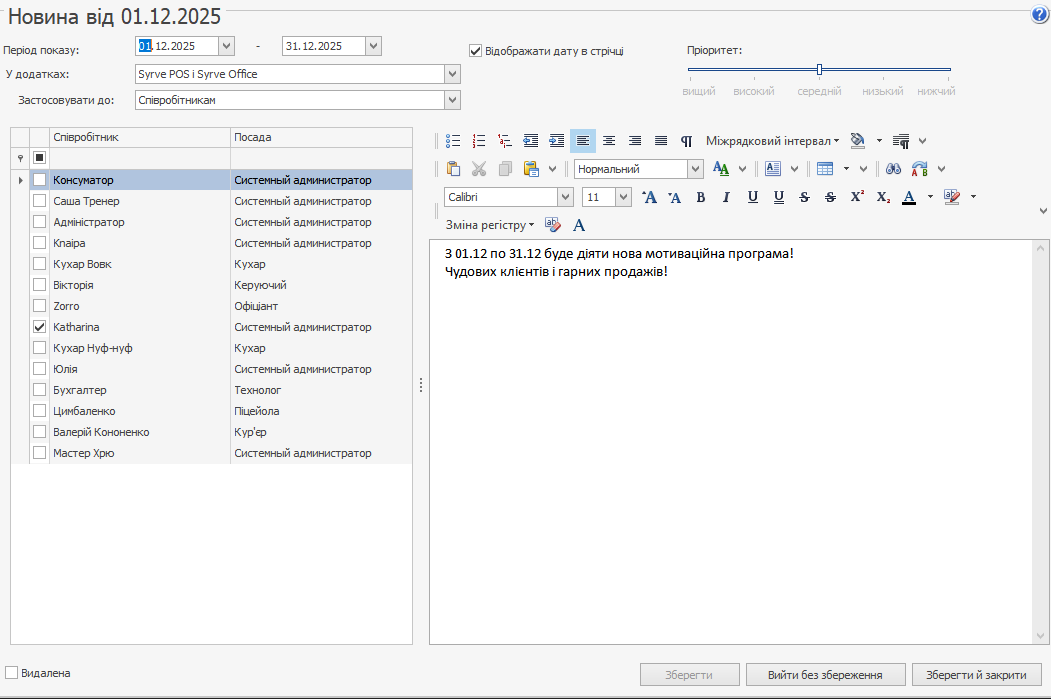This screenshot has height=699, width=1051.
Task: Center align the paragraph
Action: coord(609,141)
